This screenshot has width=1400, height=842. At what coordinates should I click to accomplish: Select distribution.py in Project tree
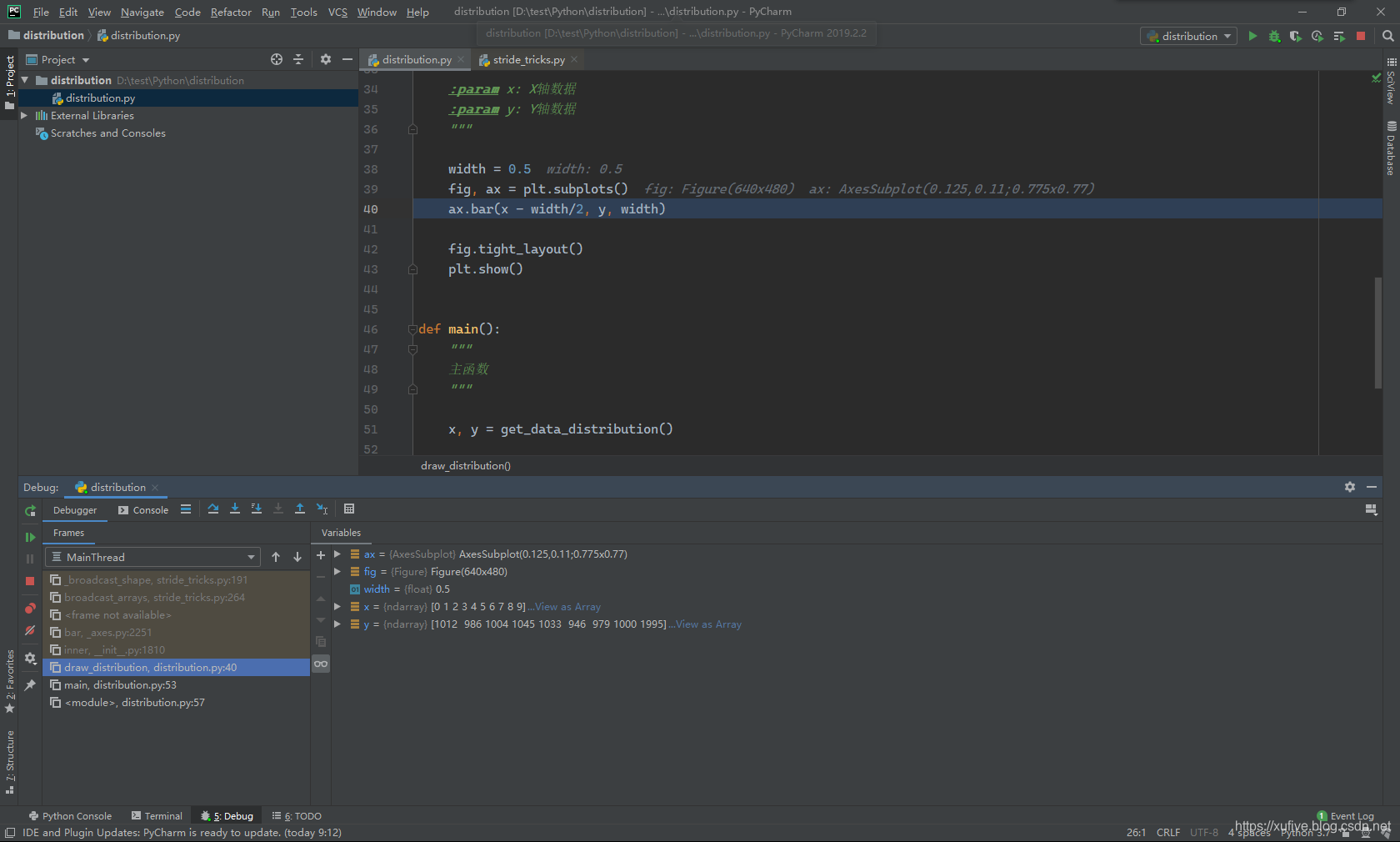187,98
